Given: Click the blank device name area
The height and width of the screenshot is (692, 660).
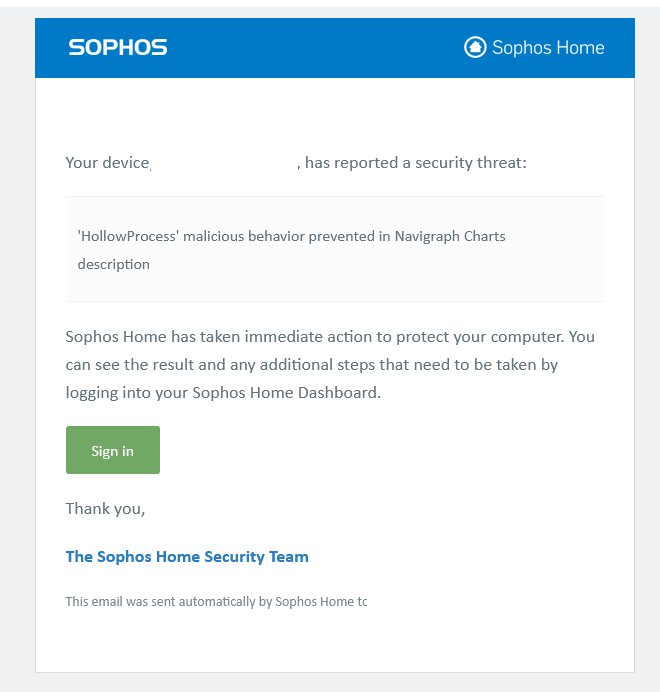Looking at the screenshot, I should click(x=224, y=163).
